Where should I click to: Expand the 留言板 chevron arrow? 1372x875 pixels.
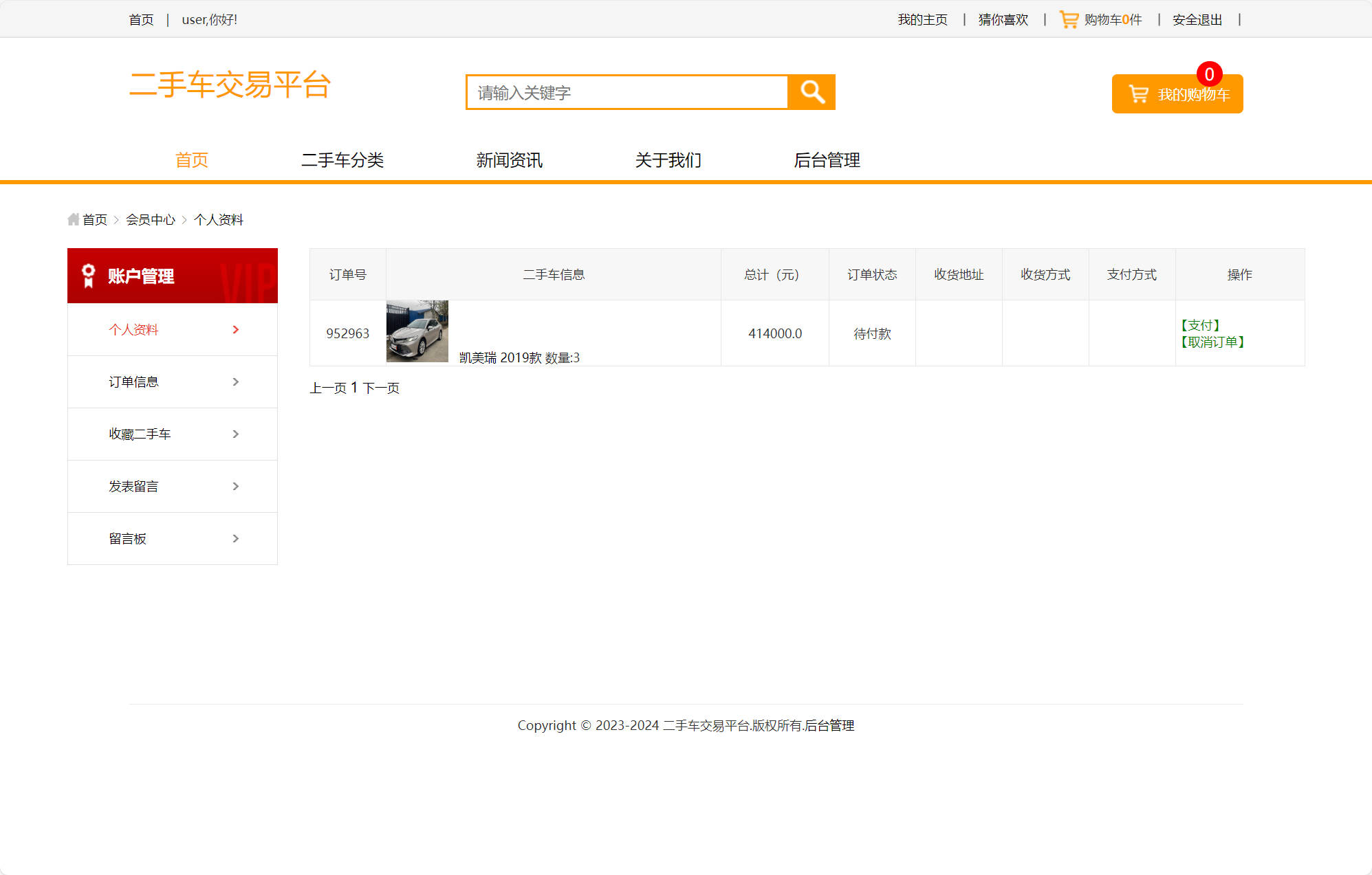click(236, 539)
